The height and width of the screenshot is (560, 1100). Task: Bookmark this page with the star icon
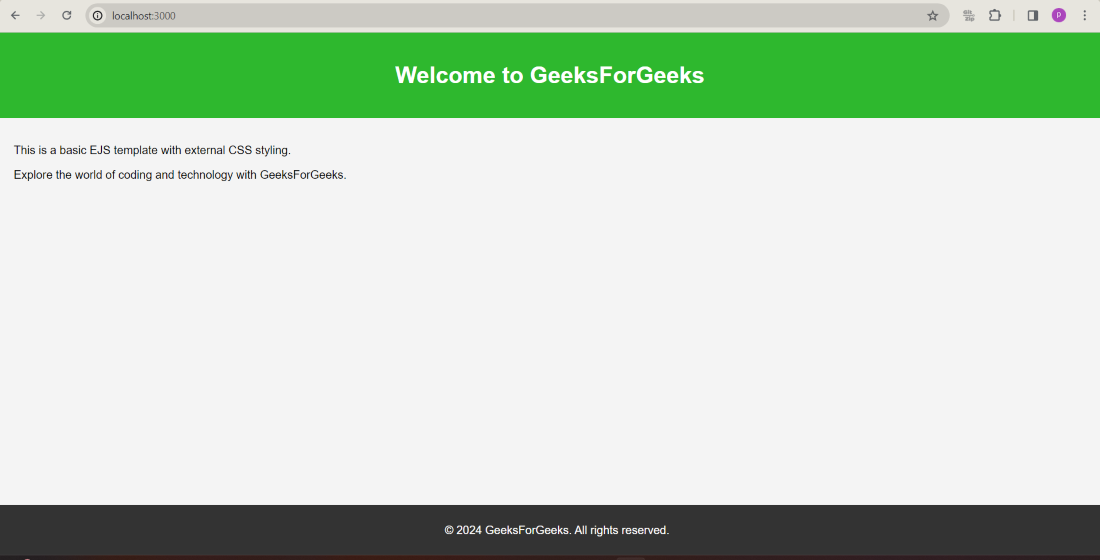(x=932, y=15)
